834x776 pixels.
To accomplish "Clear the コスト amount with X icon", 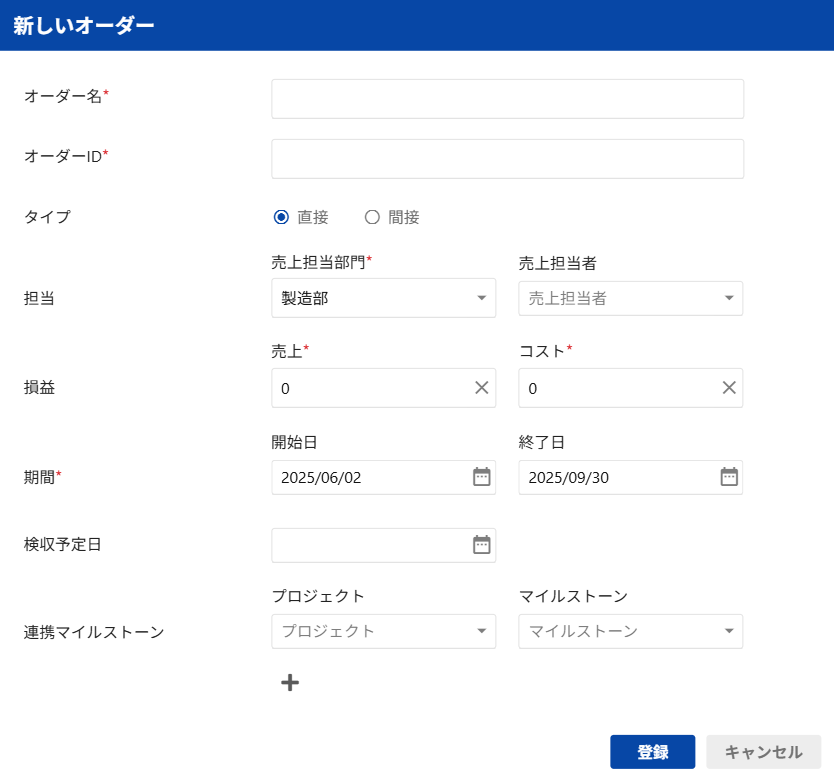I will click(x=729, y=388).
